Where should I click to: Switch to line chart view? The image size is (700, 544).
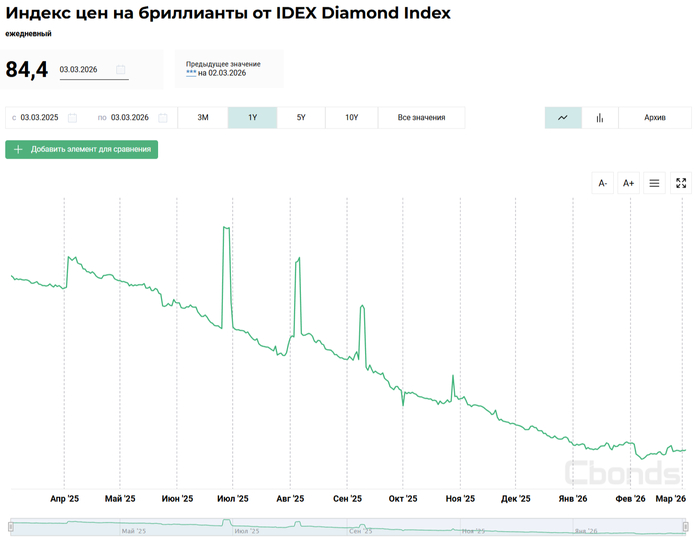tap(563, 118)
